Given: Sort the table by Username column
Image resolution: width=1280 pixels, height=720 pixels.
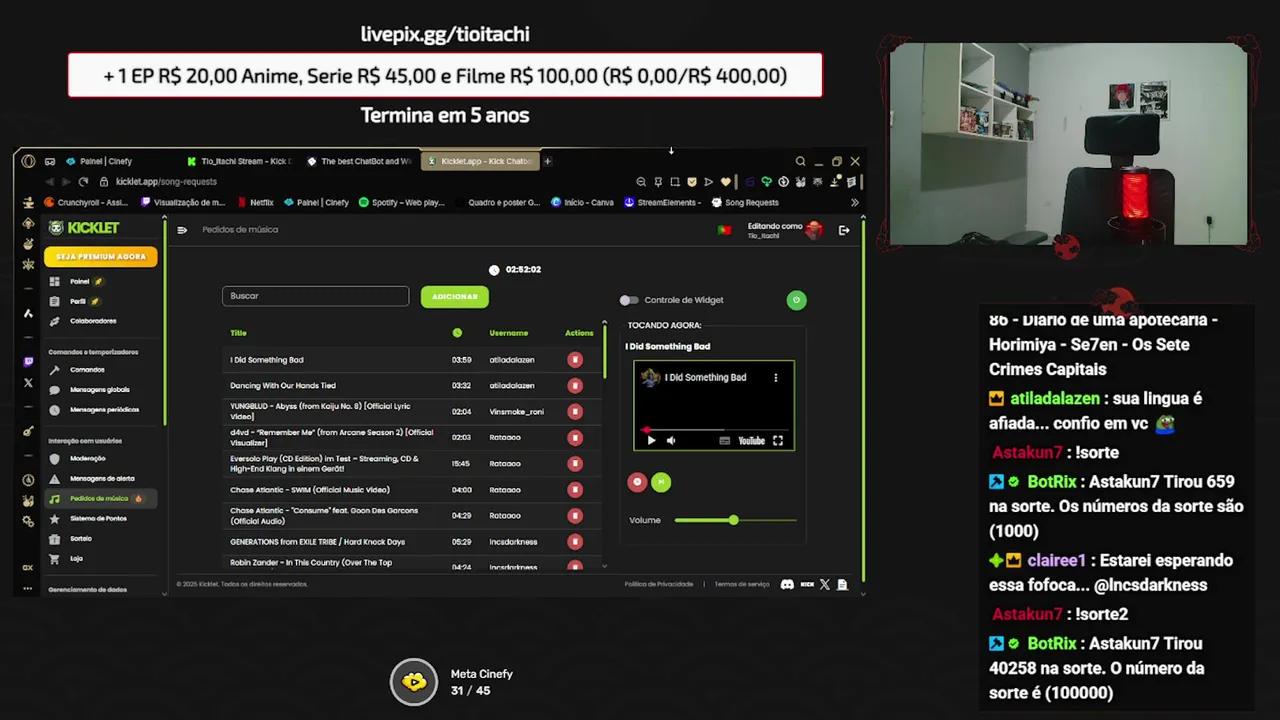Looking at the screenshot, I should [x=509, y=333].
